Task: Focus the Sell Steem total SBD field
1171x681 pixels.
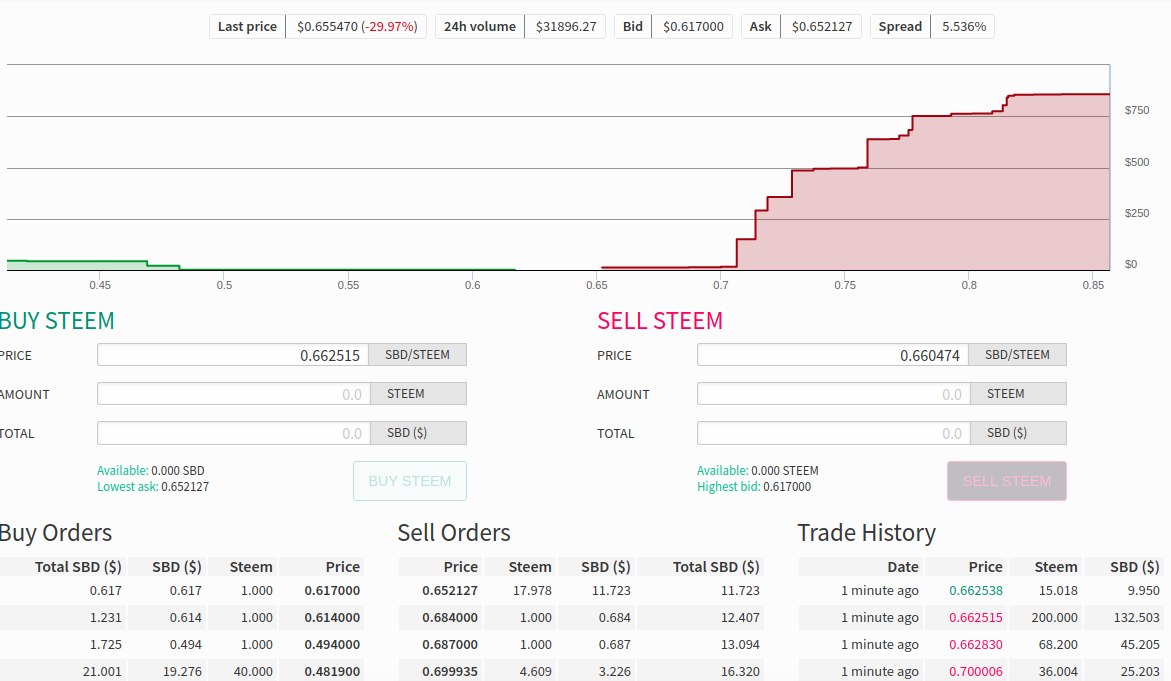Action: click(833, 433)
